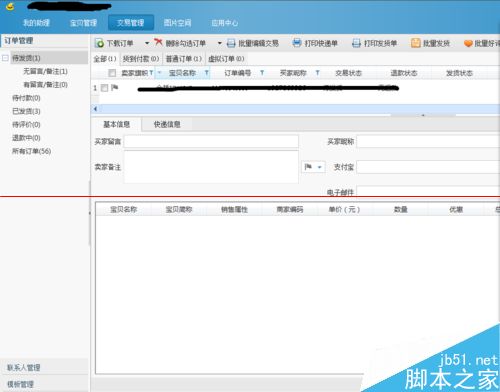Screen dimensions: 500x392
Task: Select 无留言/备注(1) in the order tree
Action: point(45,71)
